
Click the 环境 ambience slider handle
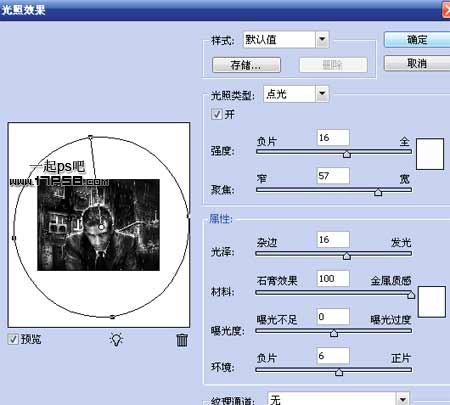(339, 372)
